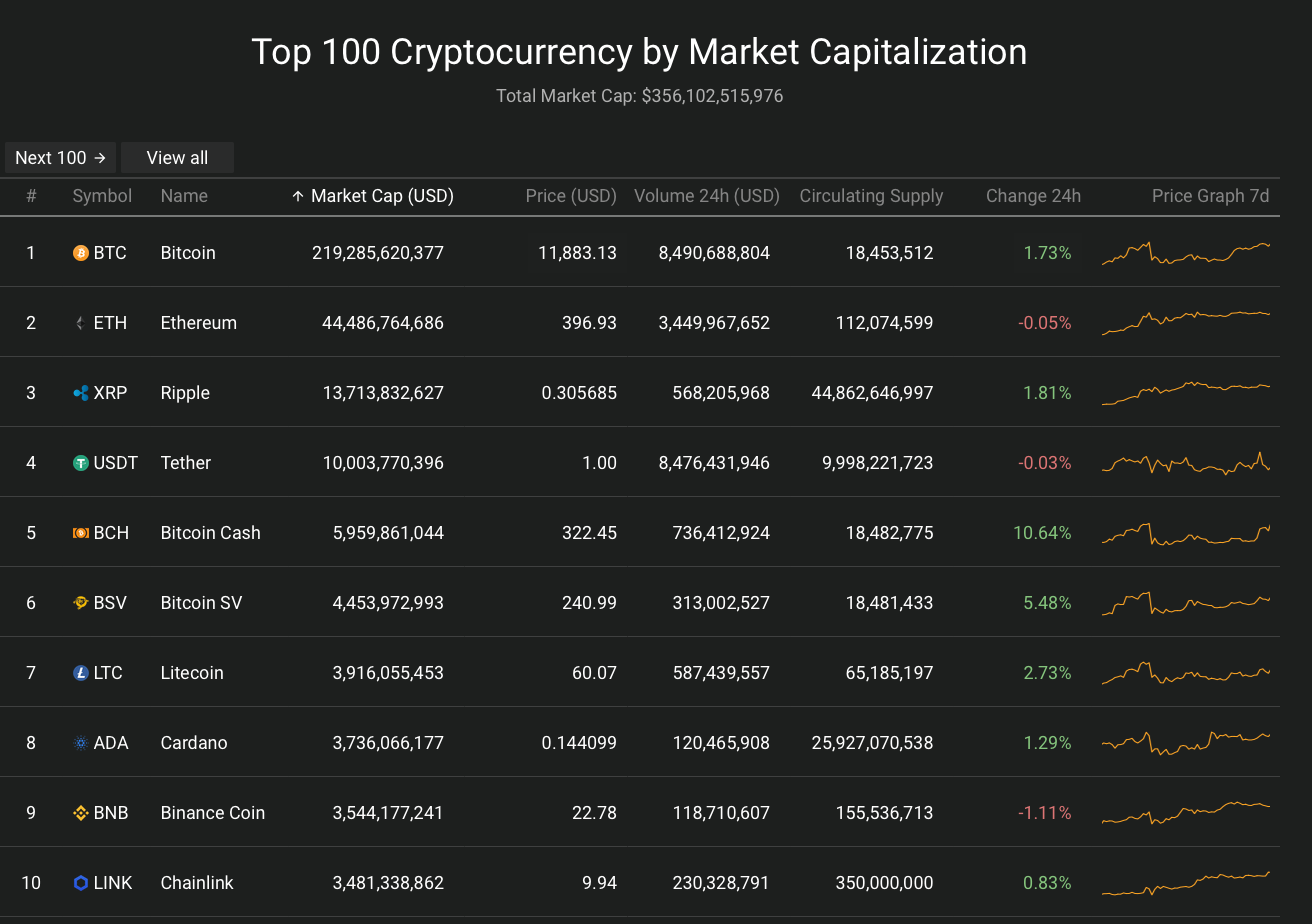Click the Ripple XRP logo icon
The height and width of the screenshot is (924, 1312).
(x=81, y=393)
